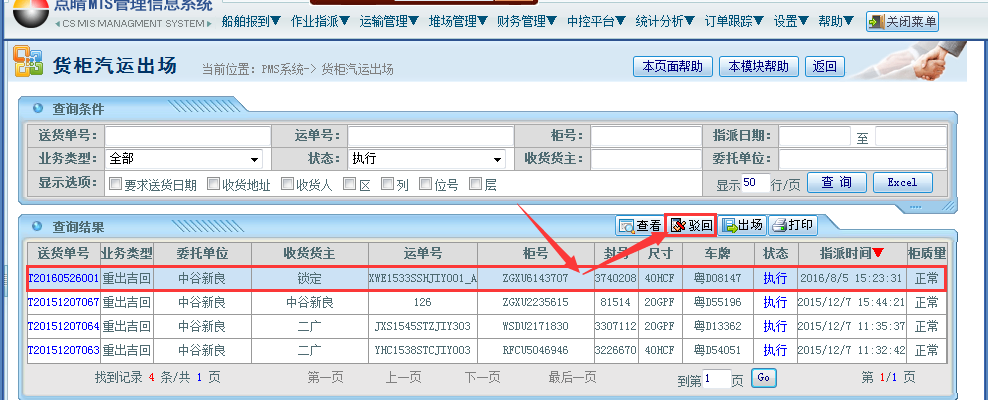Check the 位号 display option
This screenshot has height=400, width=988.
(426, 184)
